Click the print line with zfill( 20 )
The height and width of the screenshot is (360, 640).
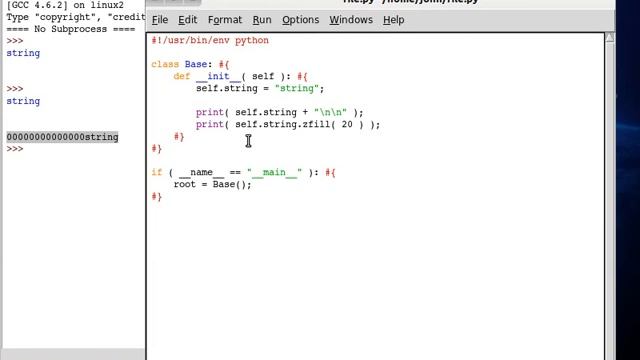coord(288,124)
